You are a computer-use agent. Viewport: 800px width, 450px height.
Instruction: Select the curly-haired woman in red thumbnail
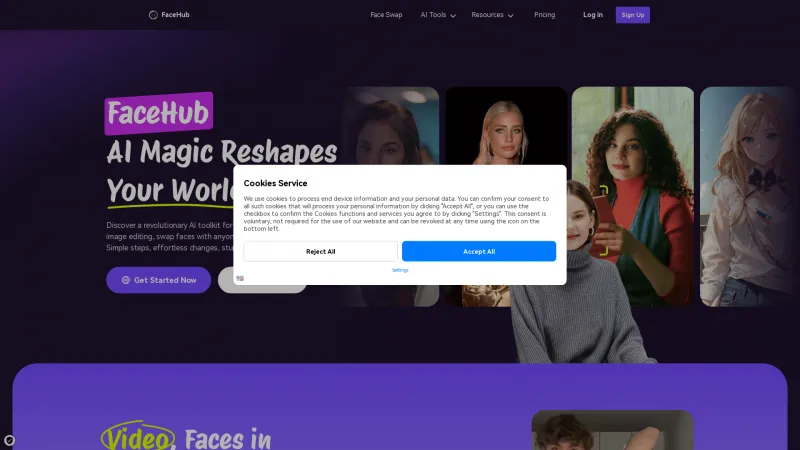633,196
